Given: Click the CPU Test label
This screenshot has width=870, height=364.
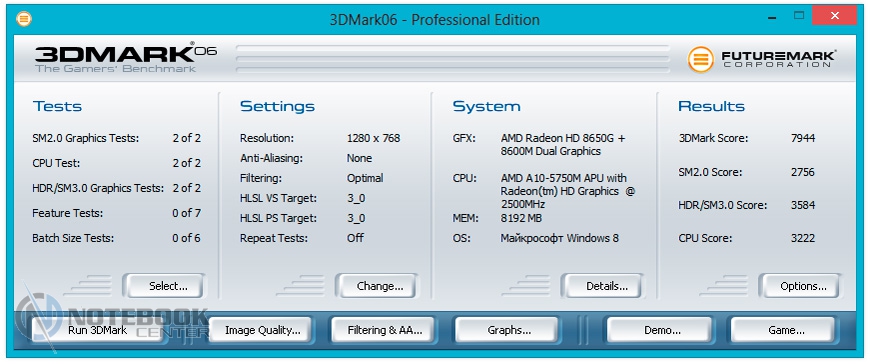Looking at the screenshot, I should pyautogui.click(x=55, y=163).
